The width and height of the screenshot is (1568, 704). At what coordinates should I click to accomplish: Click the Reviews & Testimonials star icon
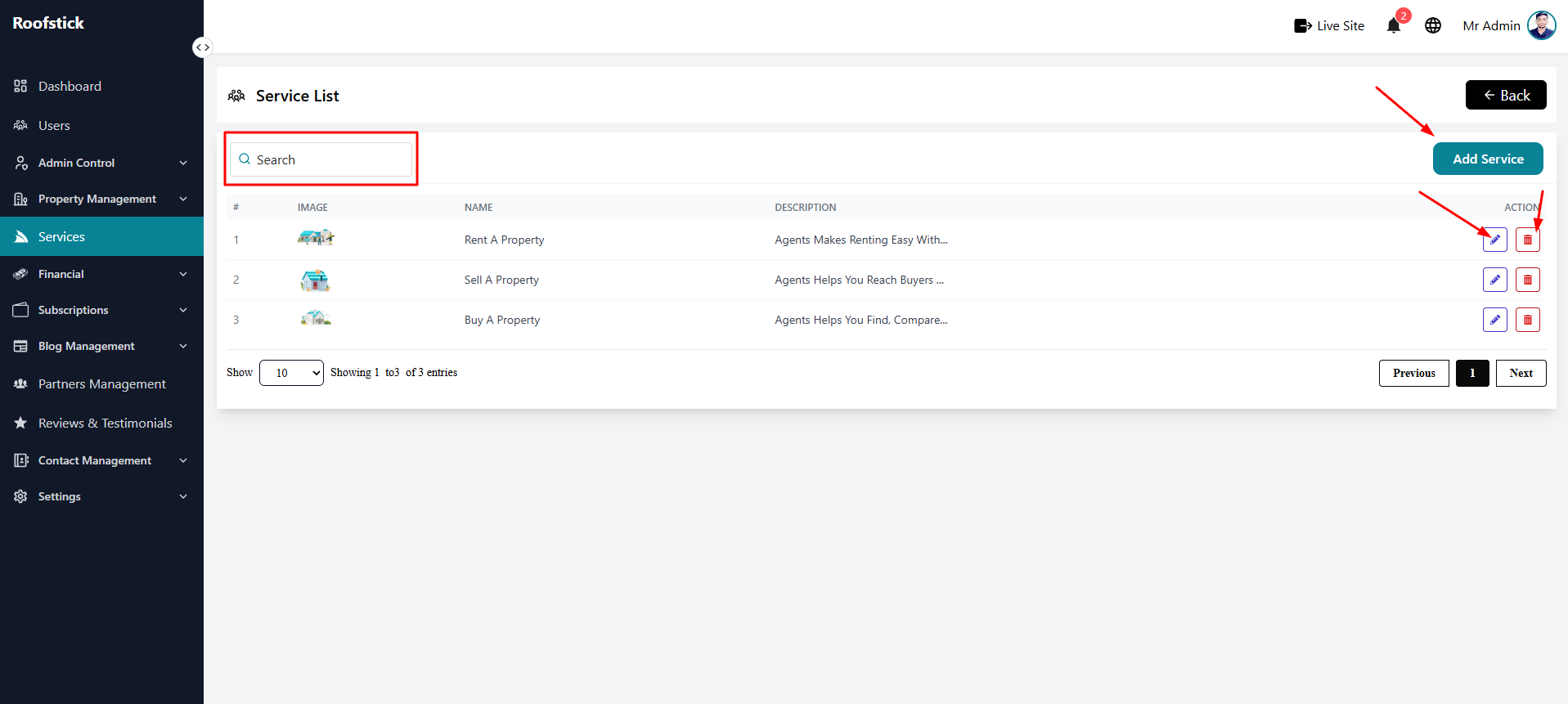click(x=20, y=423)
